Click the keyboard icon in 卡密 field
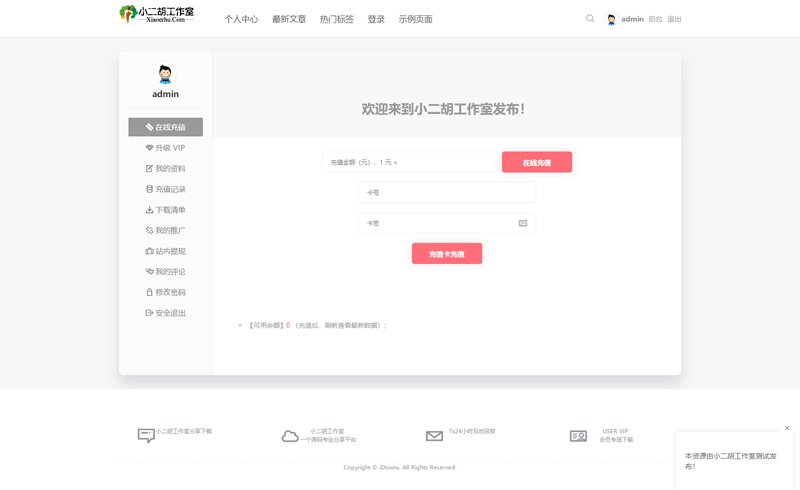 (x=523, y=223)
